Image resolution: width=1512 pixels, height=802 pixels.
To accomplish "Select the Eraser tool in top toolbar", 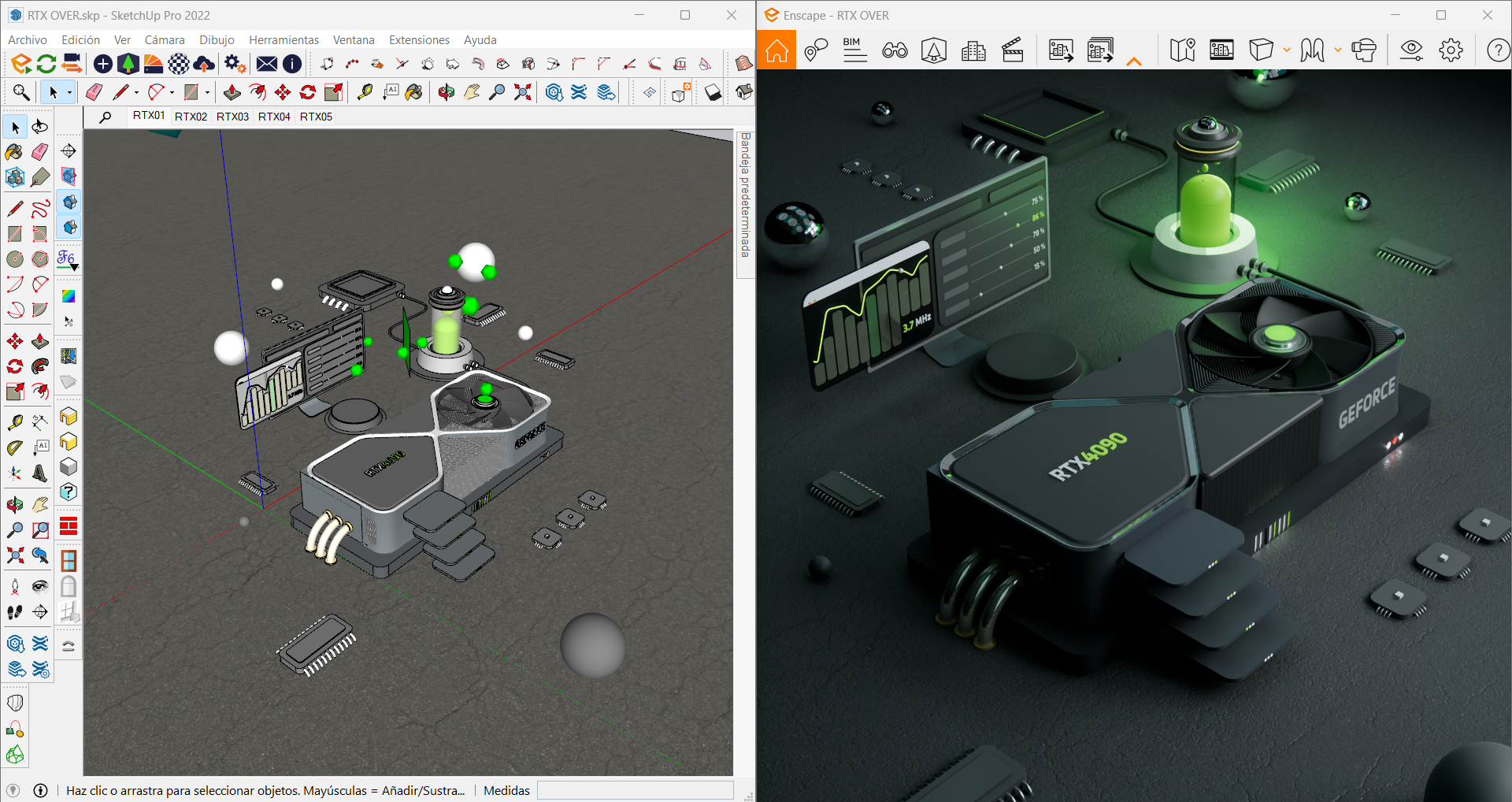I will coord(94,92).
